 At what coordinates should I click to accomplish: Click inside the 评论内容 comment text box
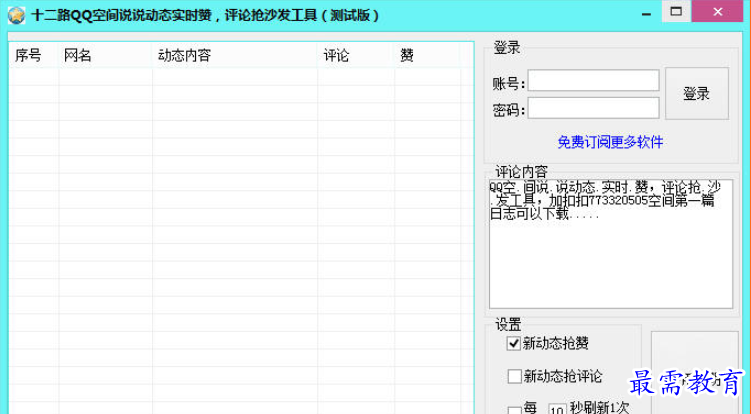[611, 244]
